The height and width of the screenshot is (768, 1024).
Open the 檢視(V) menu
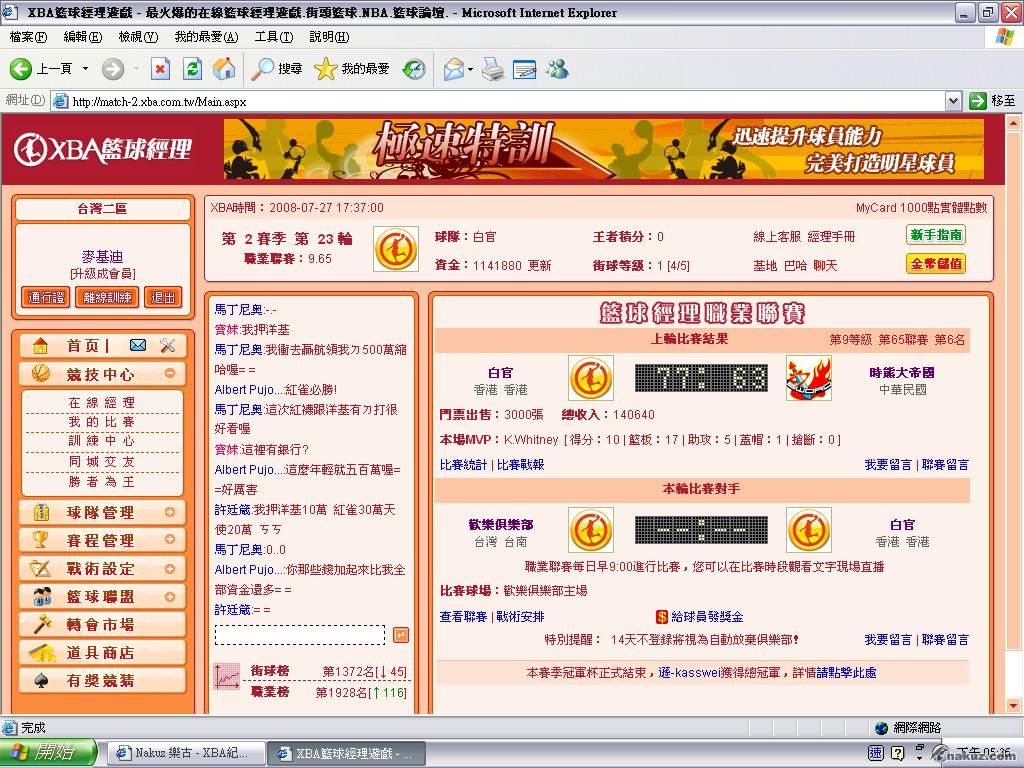click(138, 37)
